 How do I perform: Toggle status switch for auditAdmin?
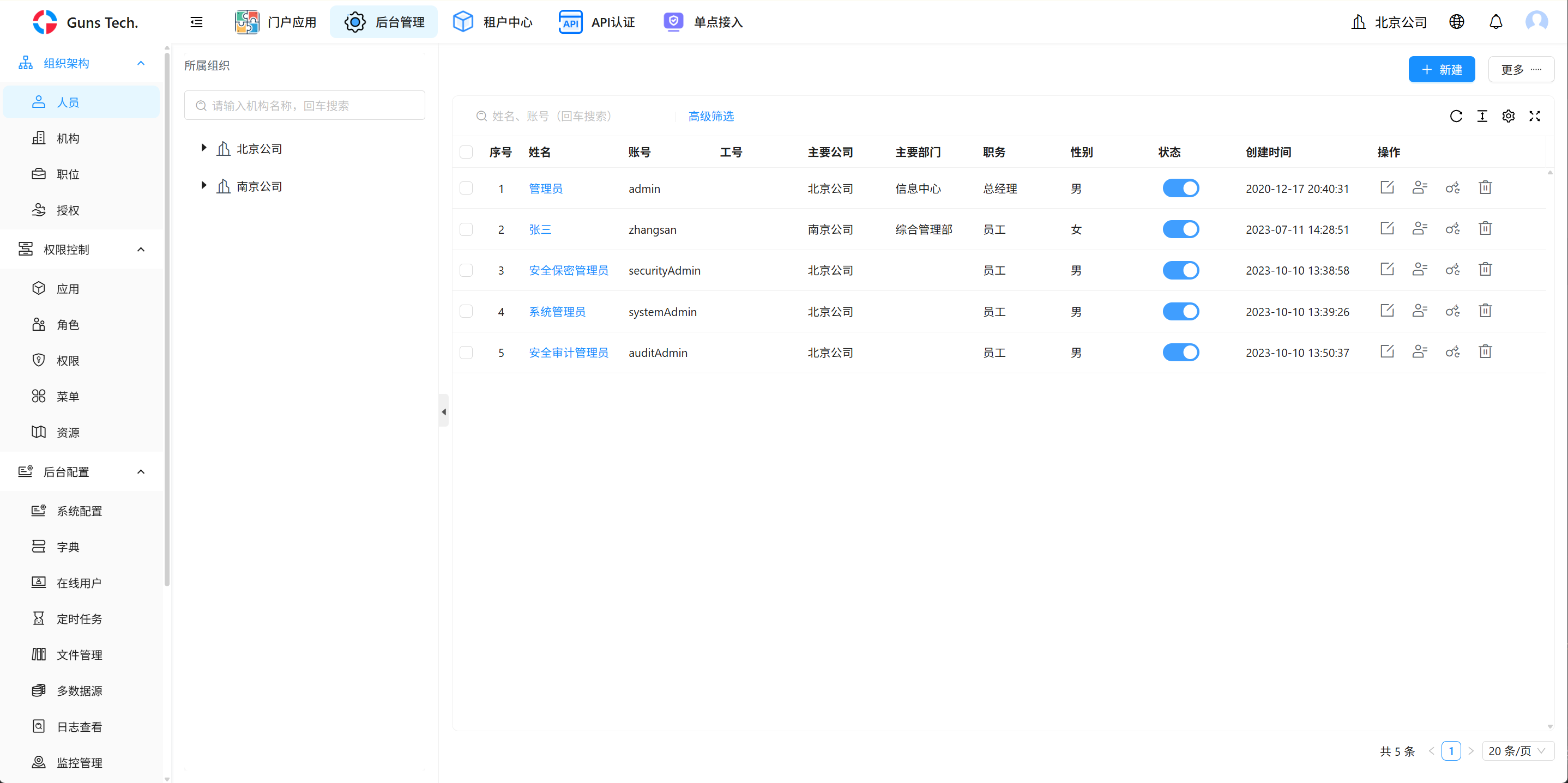click(x=1181, y=352)
